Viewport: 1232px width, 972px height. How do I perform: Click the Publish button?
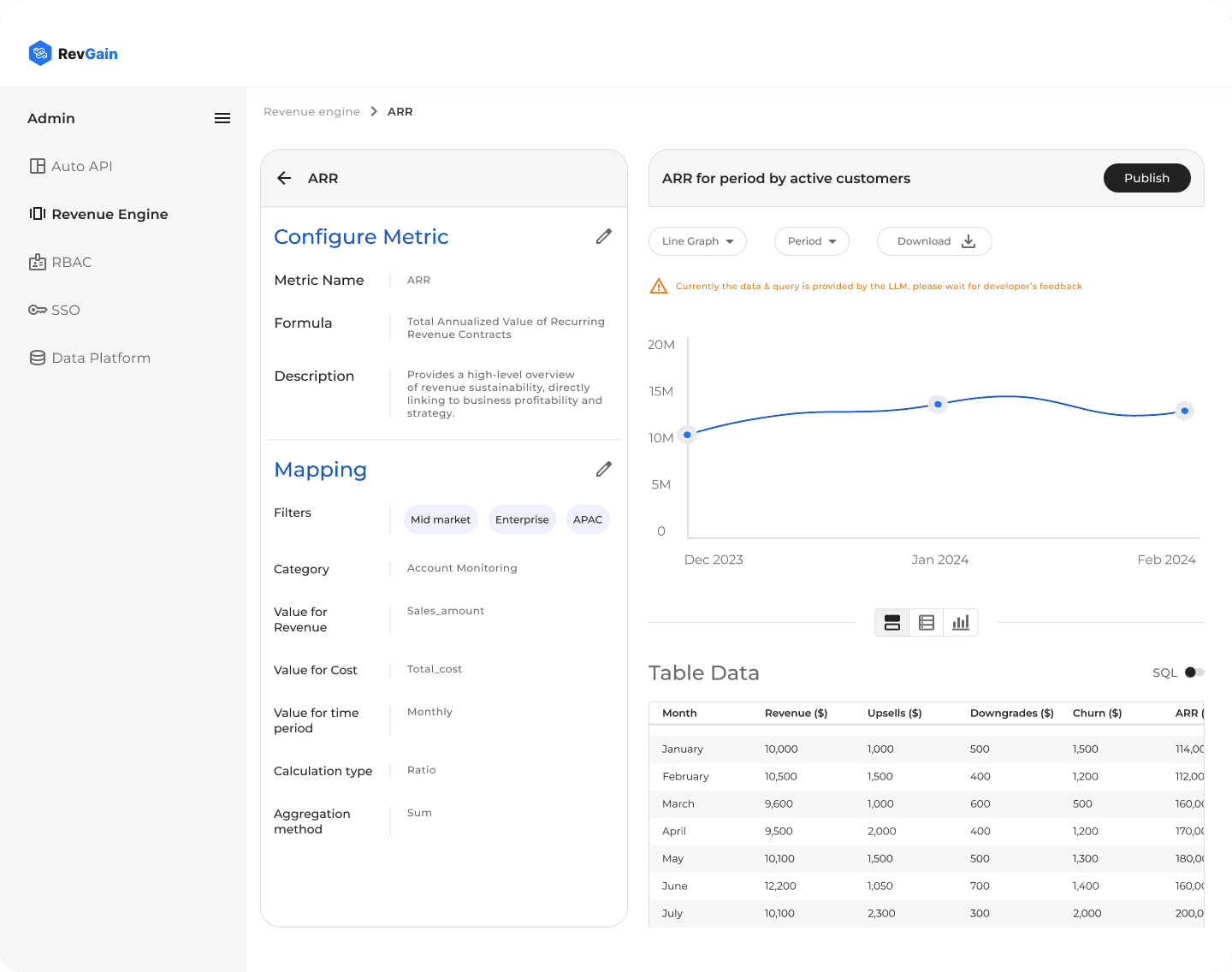point(1146,178)
